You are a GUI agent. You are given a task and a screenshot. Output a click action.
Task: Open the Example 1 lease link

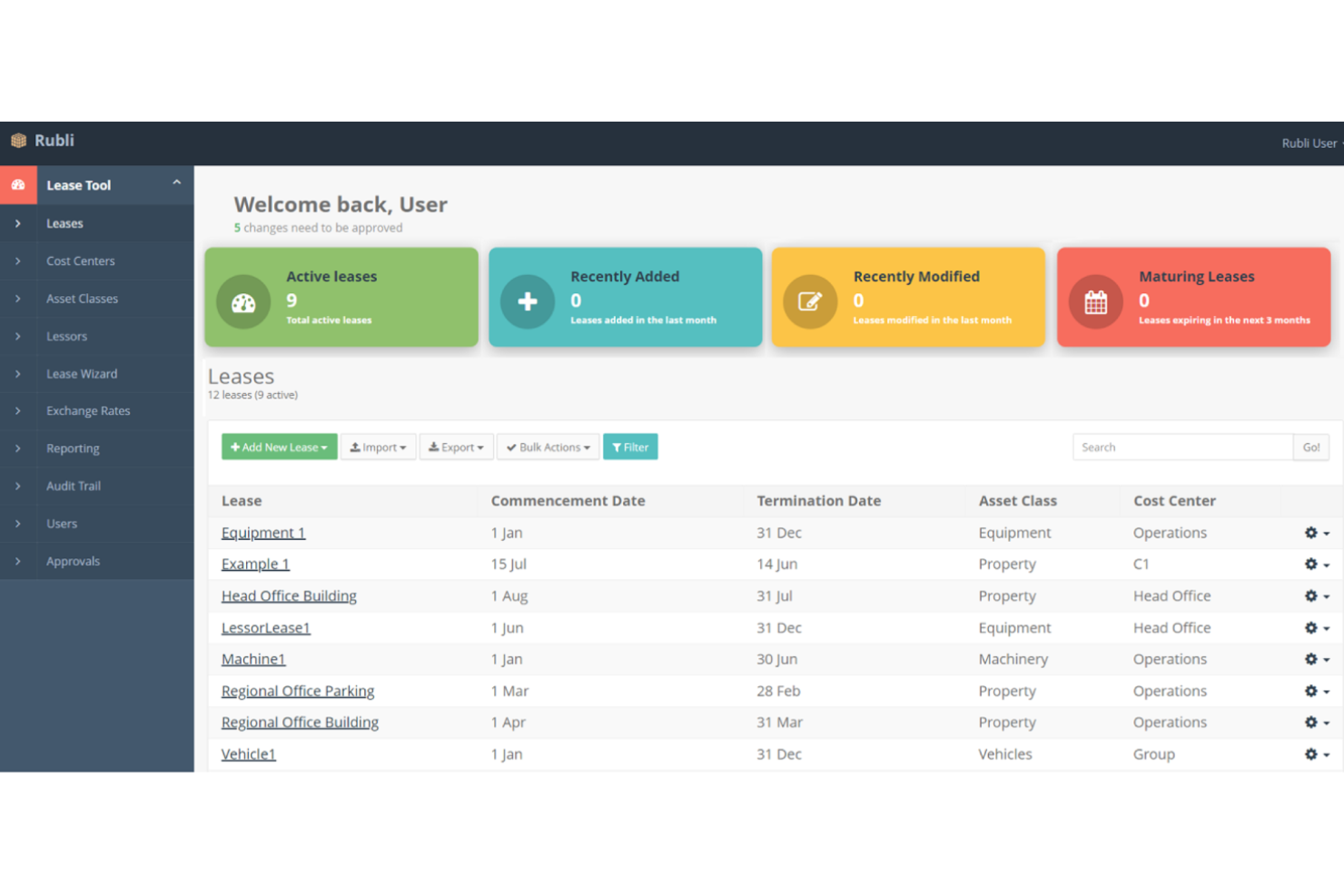point(255,564)
